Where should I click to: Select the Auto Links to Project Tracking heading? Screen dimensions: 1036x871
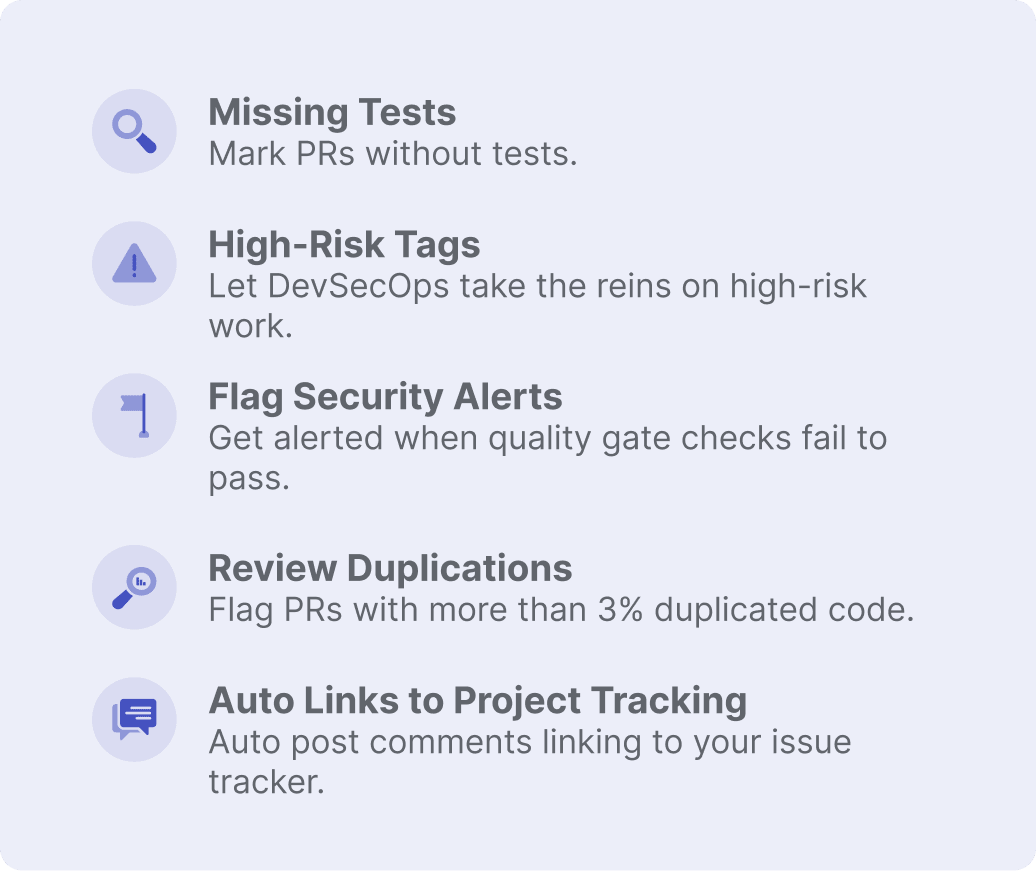click(478, 701)
